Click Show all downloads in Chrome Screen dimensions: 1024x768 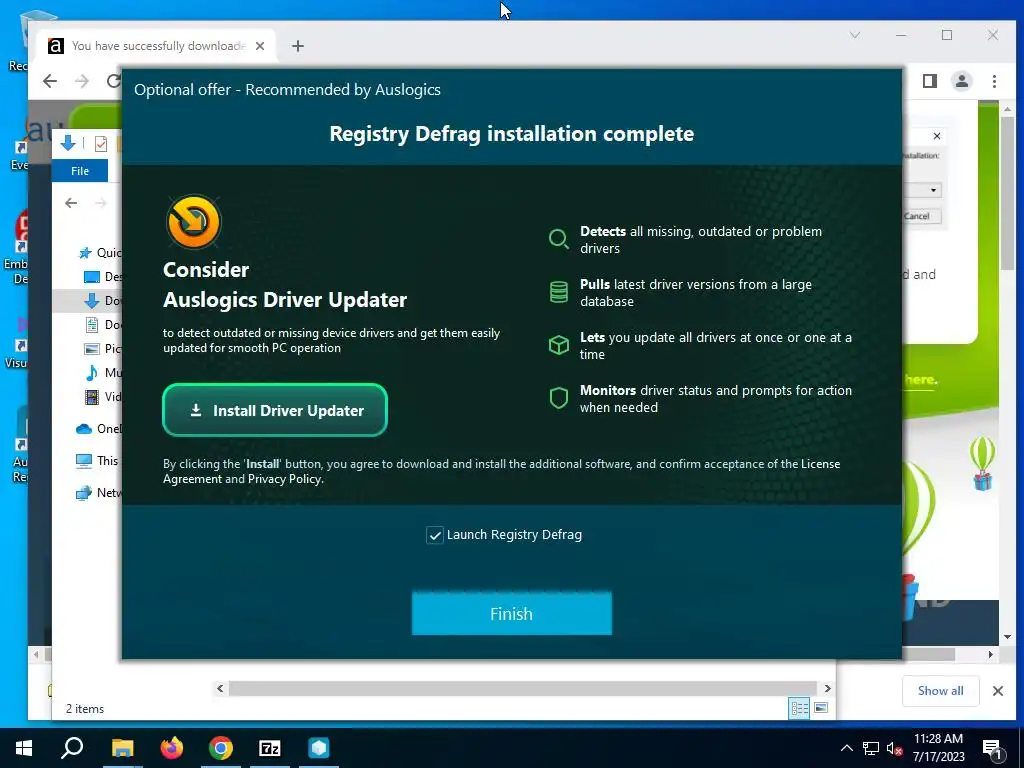pos(940,691)
